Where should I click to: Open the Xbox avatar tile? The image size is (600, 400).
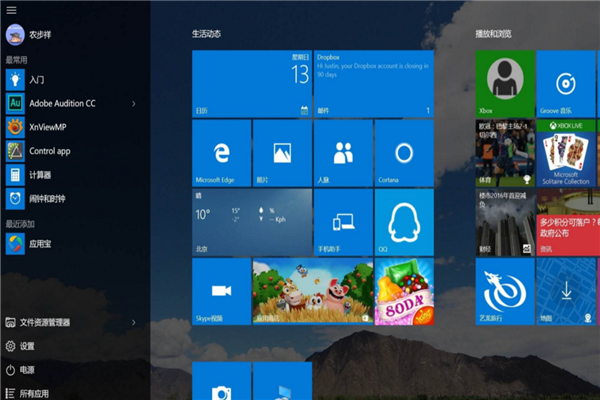(505, 83)
